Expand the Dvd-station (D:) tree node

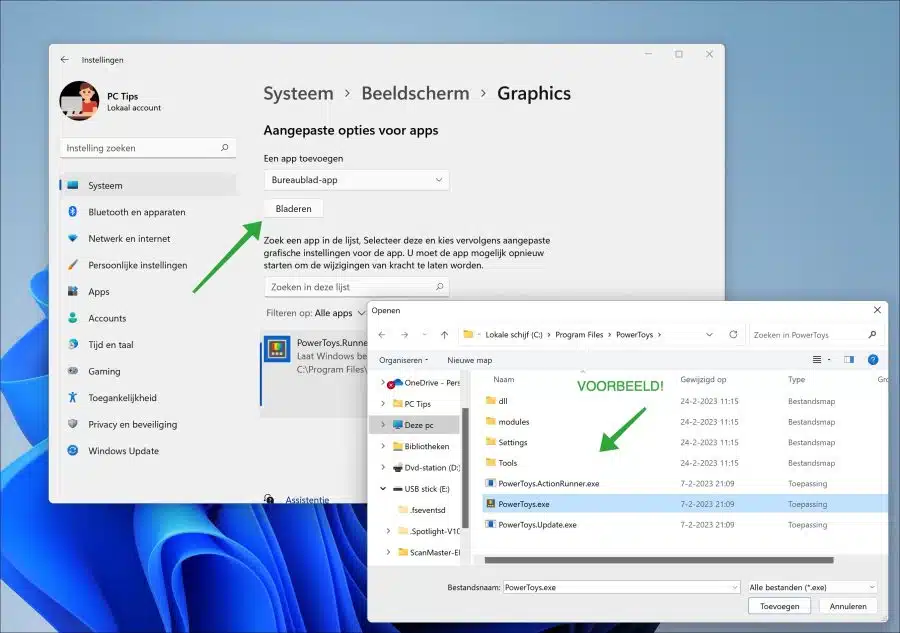pyautogui.click(x=383, y=467)
